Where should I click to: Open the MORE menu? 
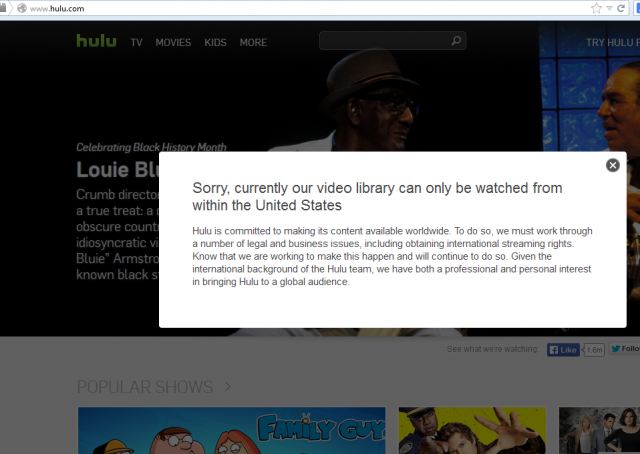point(253,42)
